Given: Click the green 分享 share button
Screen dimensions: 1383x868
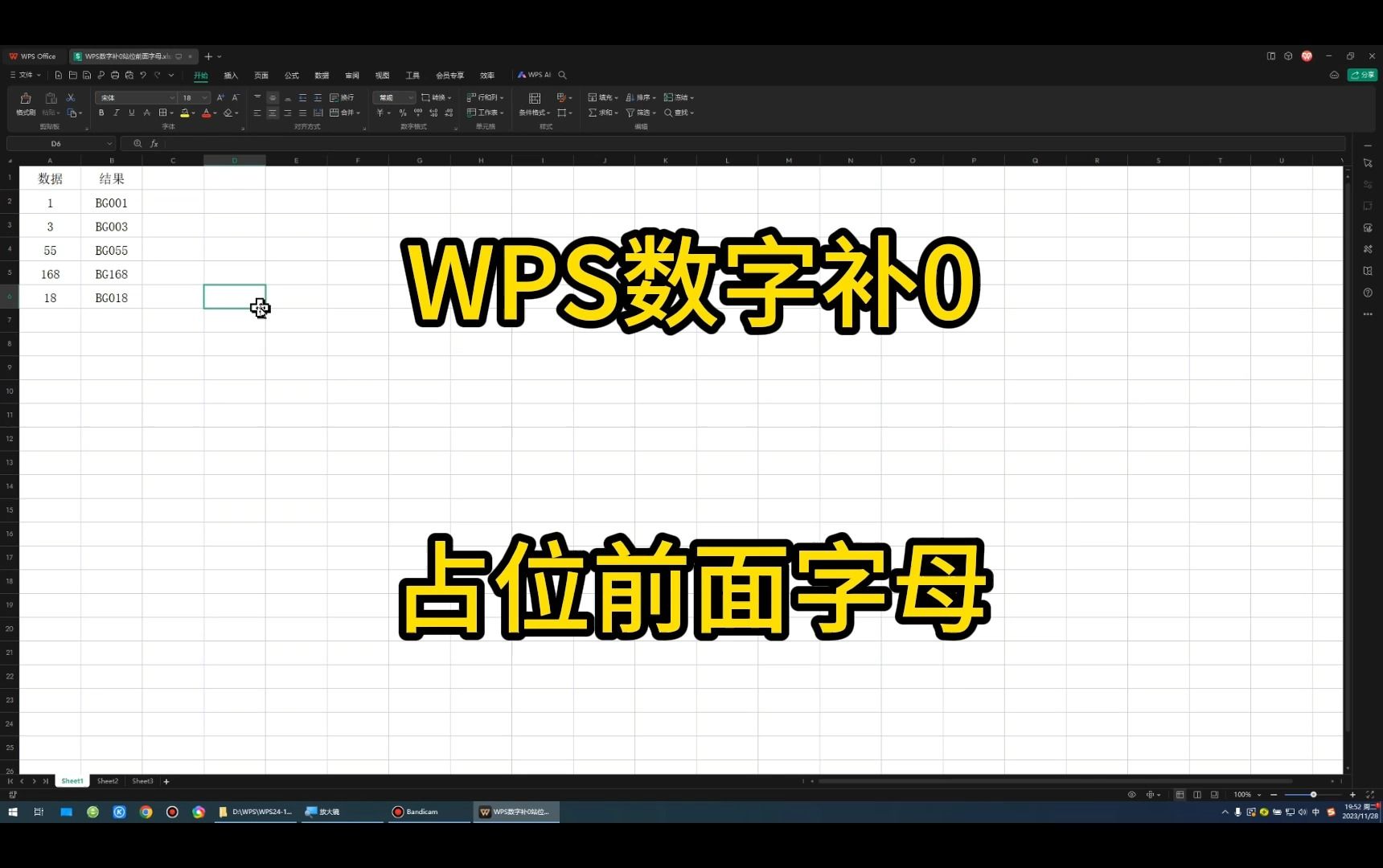Looking at the screenshot, I should click(x=1362, y=74).
